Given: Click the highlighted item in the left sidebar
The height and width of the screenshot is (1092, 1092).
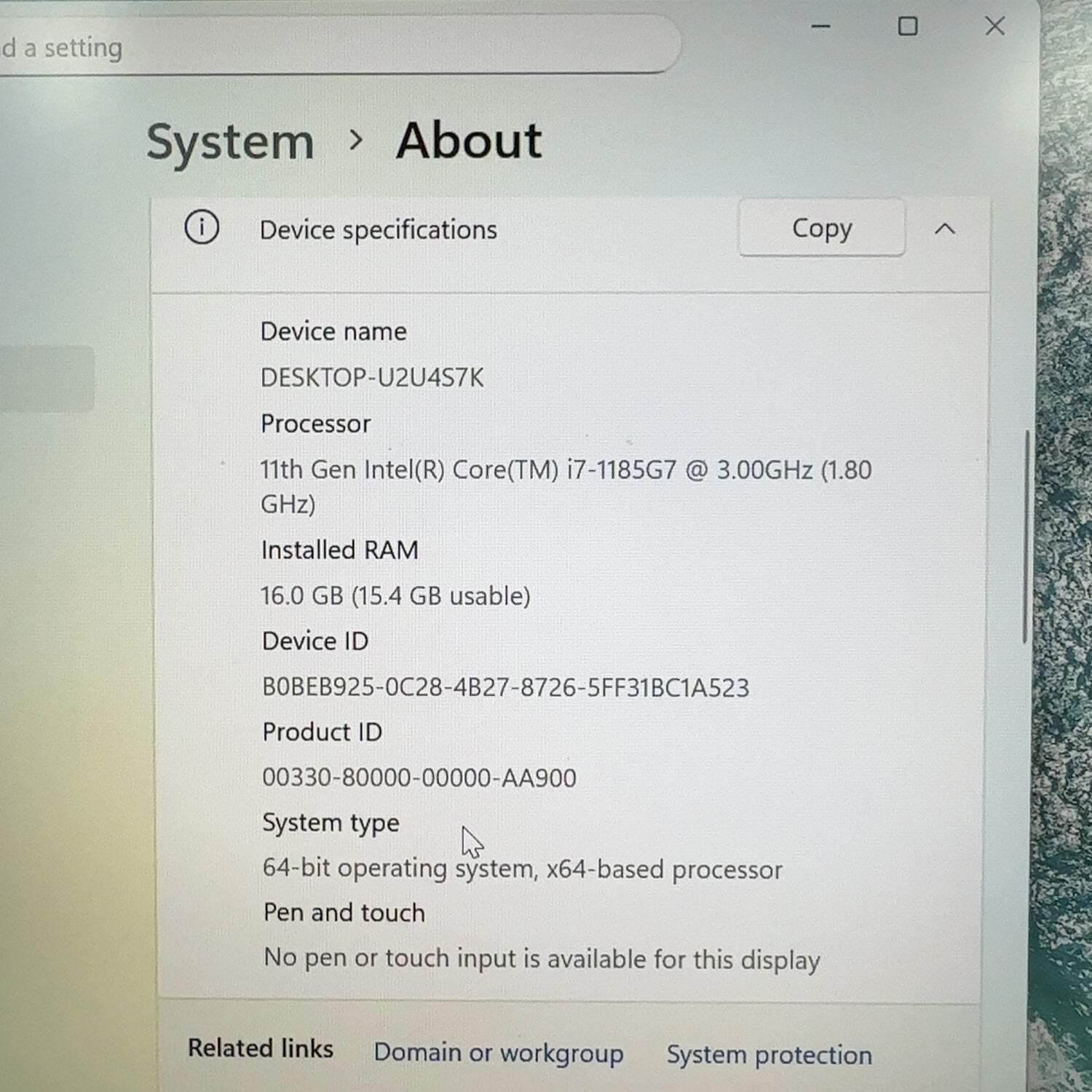Looking at the screenshot, I should point(46,379).
